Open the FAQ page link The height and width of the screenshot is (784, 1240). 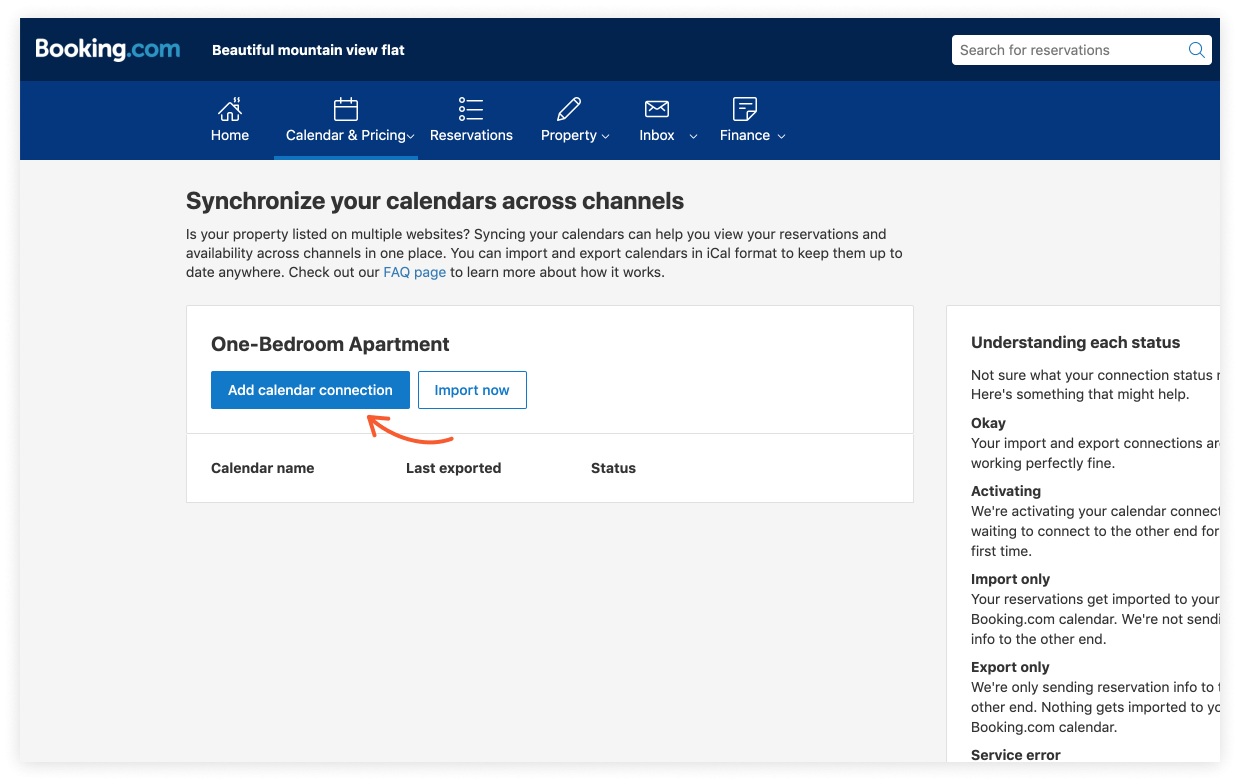click(x=415, y=272)
